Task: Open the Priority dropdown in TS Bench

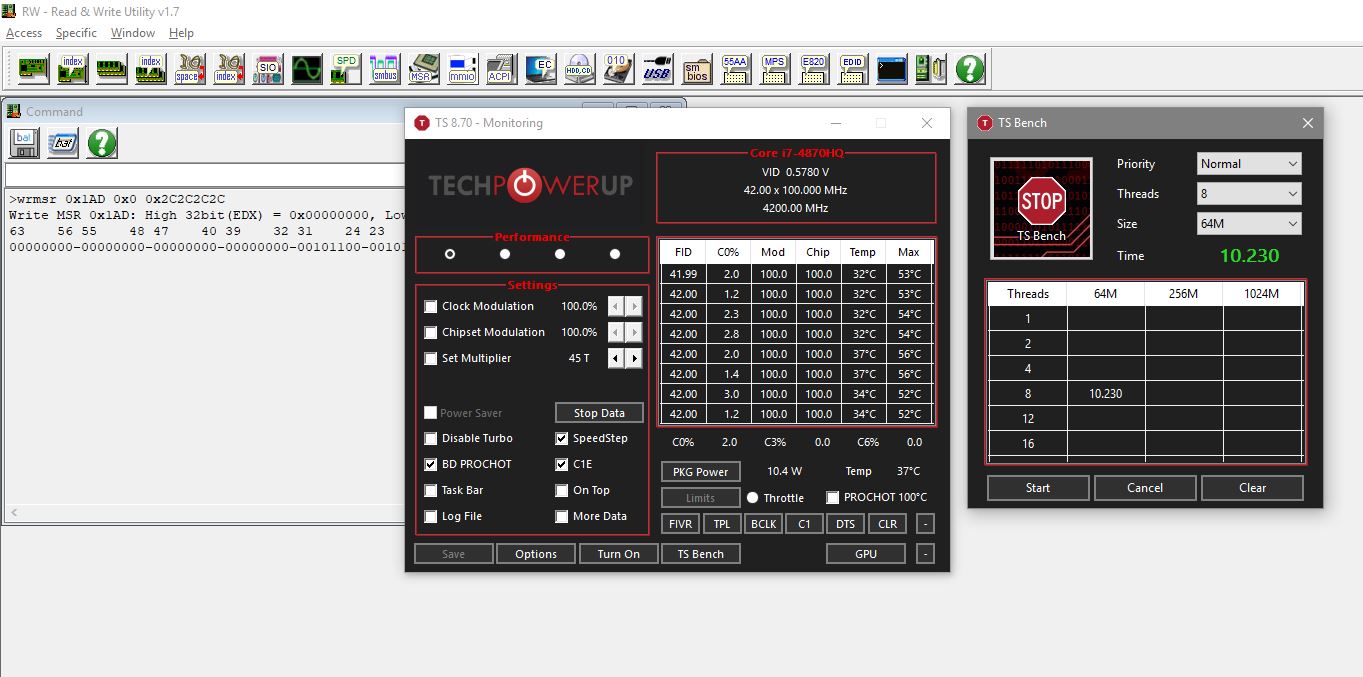Action: [1250, 164]
